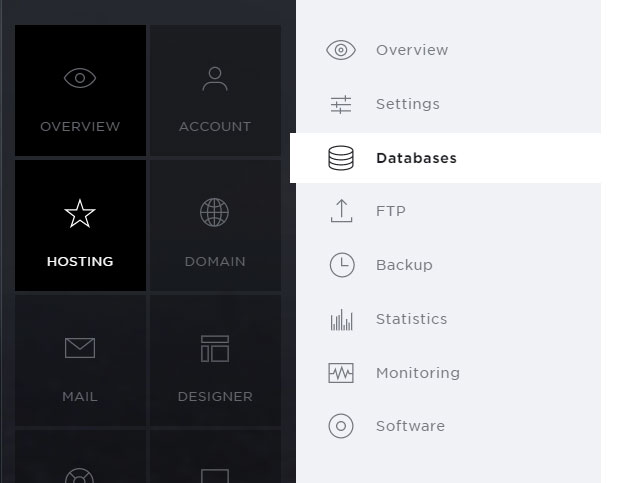The image size is (640, 483).
Task: Click the star icon in Hosting tile
Action: (x=80, y=213)
